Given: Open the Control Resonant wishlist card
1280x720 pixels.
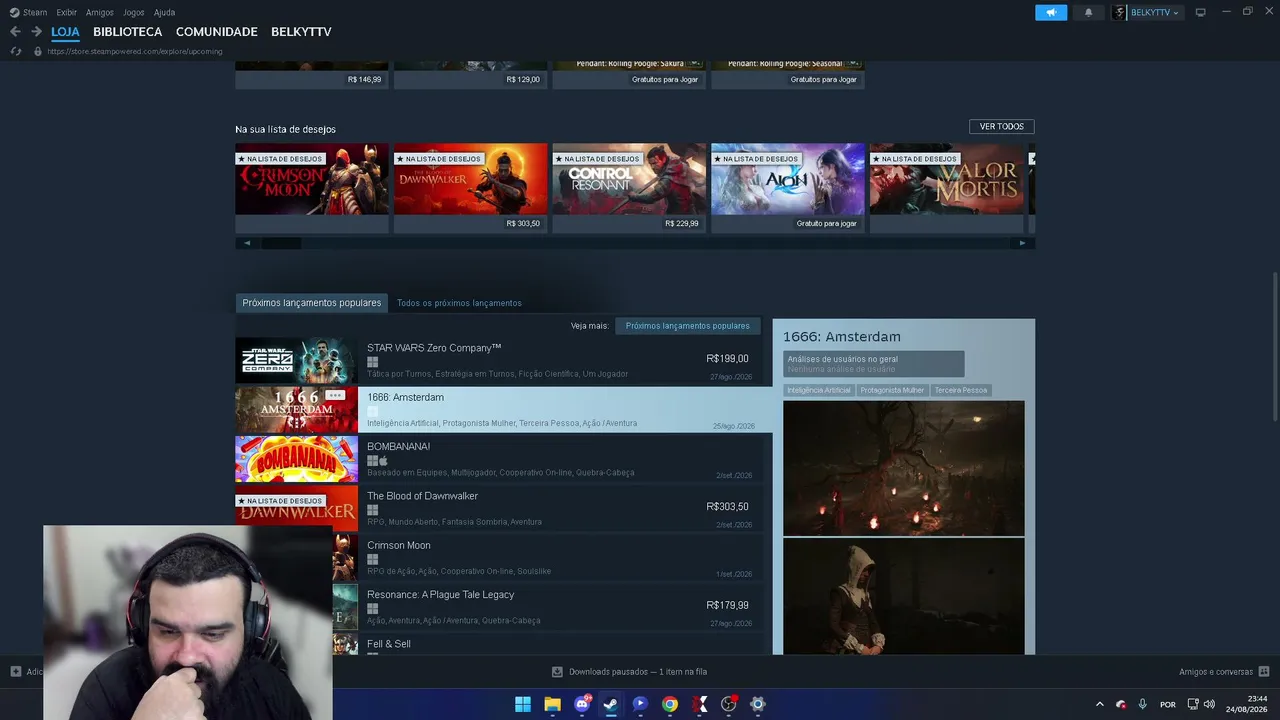Looking at the screenshot, I should pyautogui.click(x=629, y=188).
